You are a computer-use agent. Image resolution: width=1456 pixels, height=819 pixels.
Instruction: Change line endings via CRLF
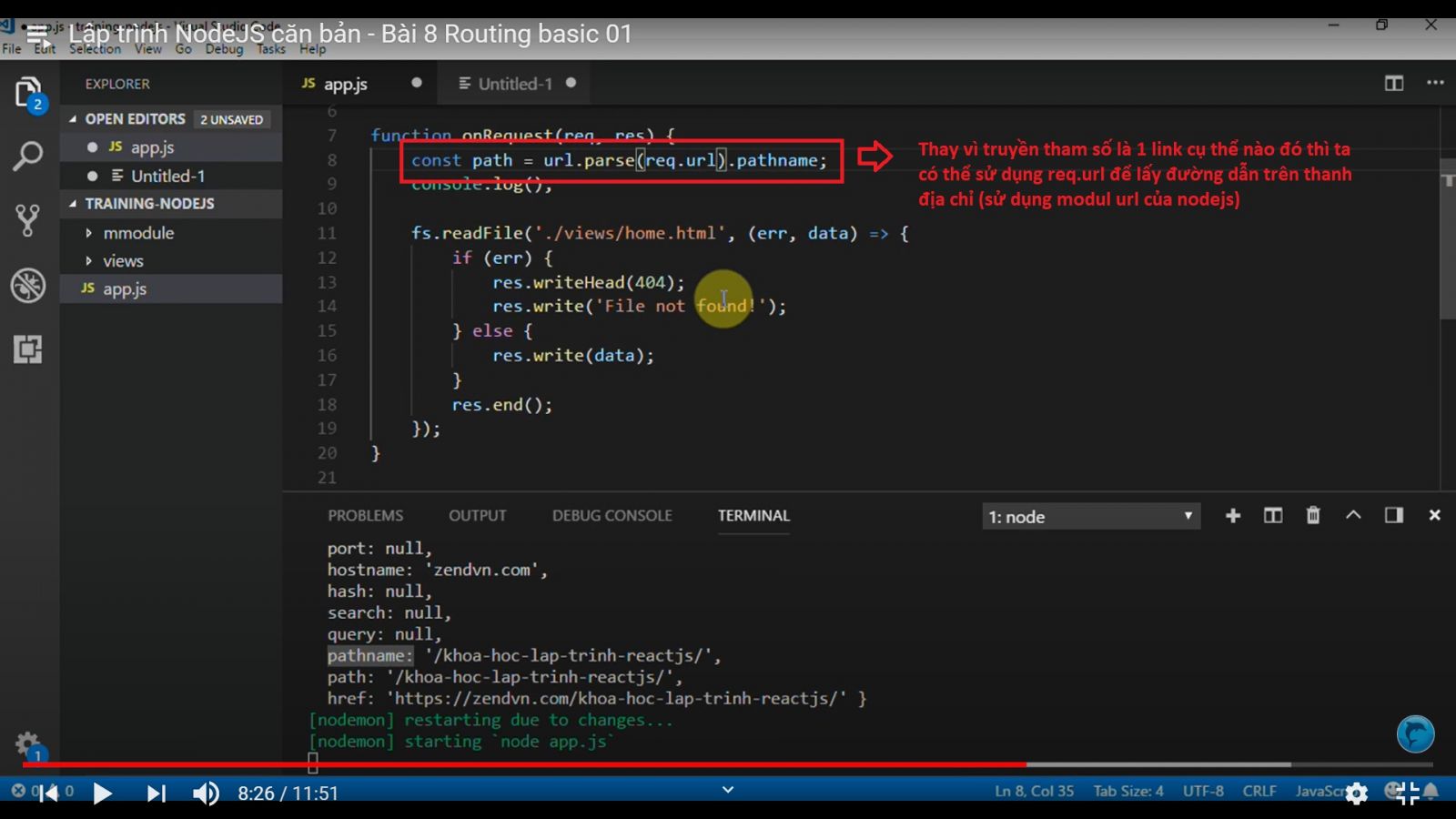tap(1259, 792)
